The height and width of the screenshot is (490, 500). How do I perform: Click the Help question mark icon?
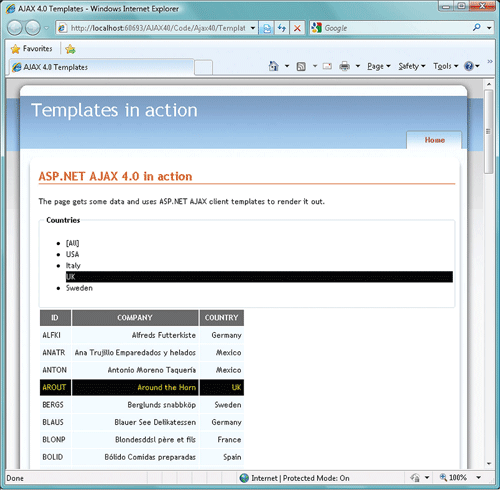point(469,66)
